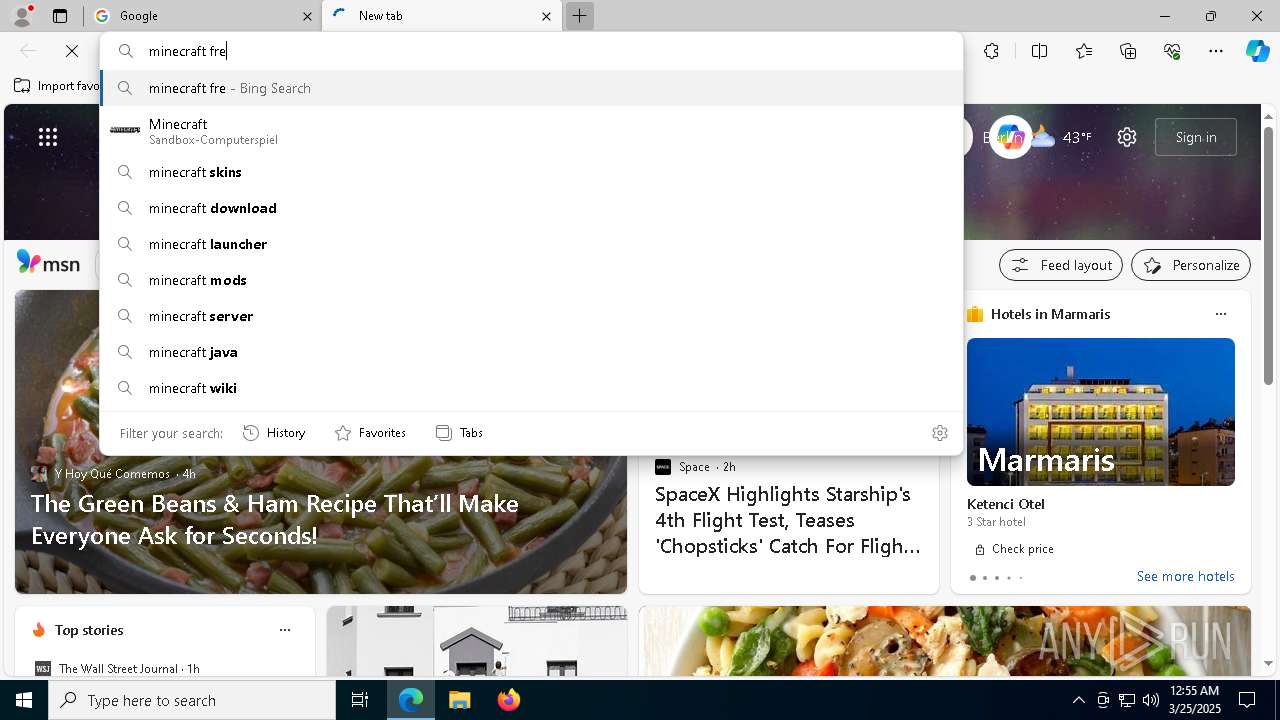Open address bar suggestion settings gear
The height and width of the screenshot is (720, 1280).
click(940, 433)
